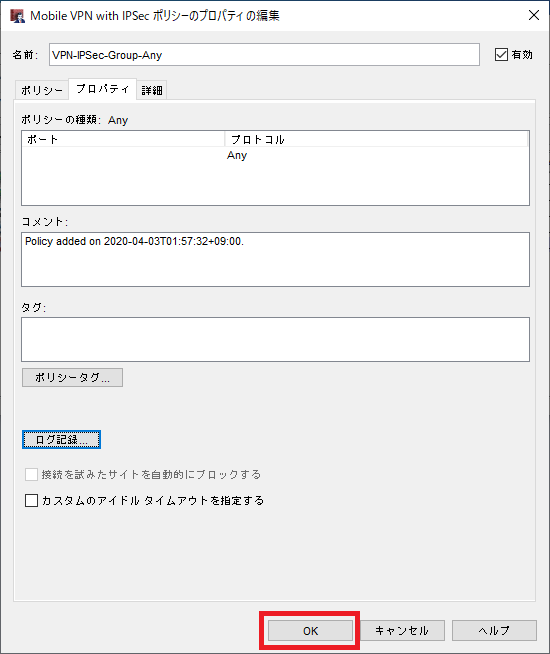
Task: Click inside the コメント text area
Action: click(275, 259)
